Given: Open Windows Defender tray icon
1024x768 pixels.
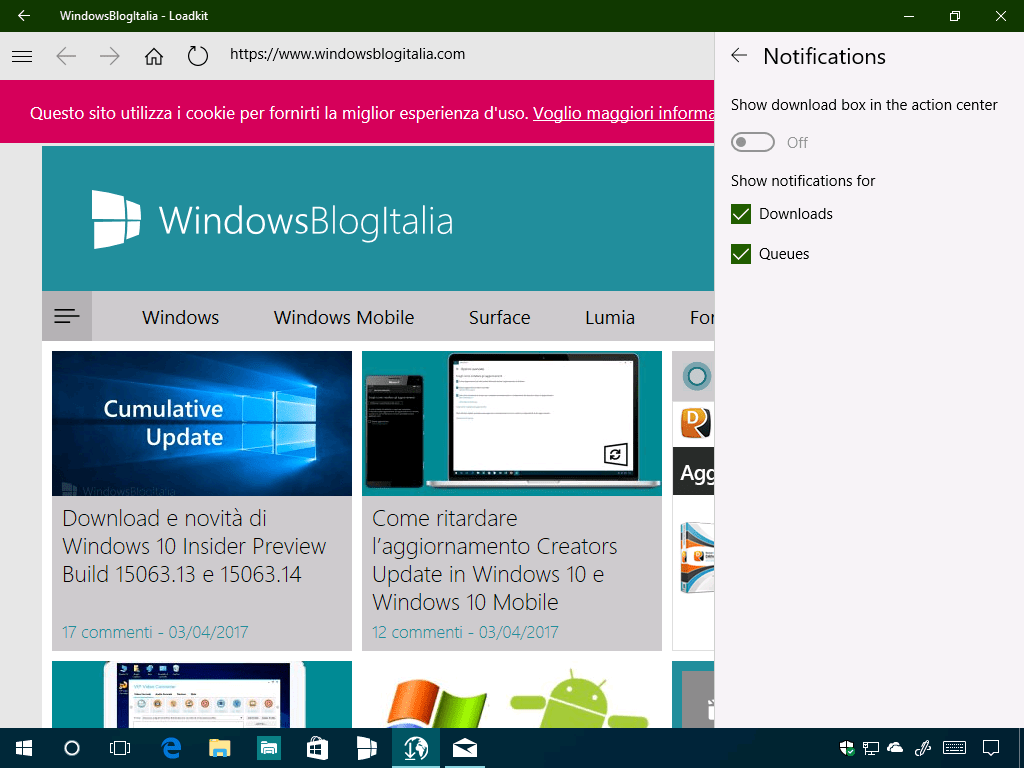Looking at the screenshot, I should point(846,748).
